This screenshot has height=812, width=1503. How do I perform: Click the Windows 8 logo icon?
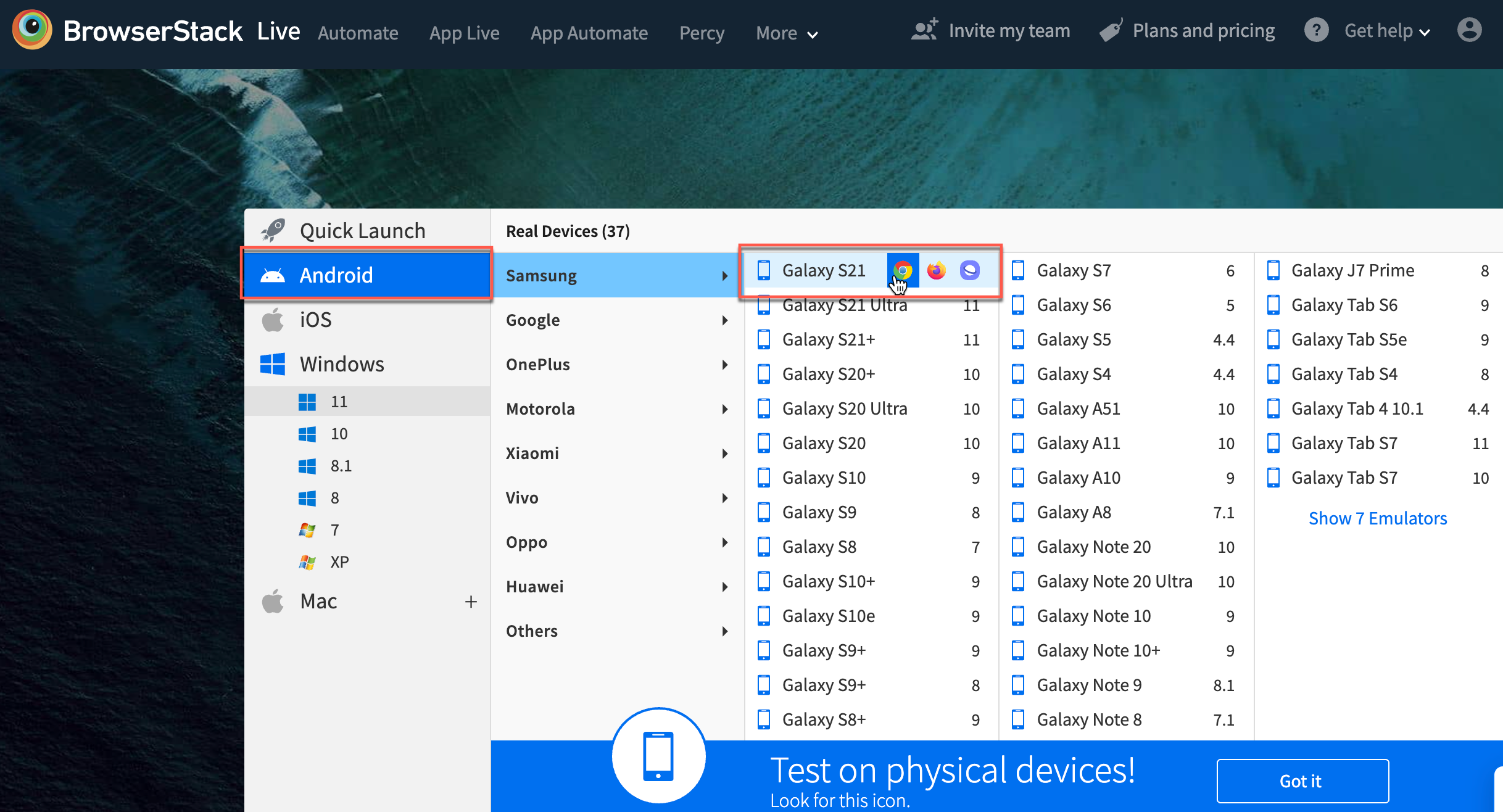tap(307, 498)
